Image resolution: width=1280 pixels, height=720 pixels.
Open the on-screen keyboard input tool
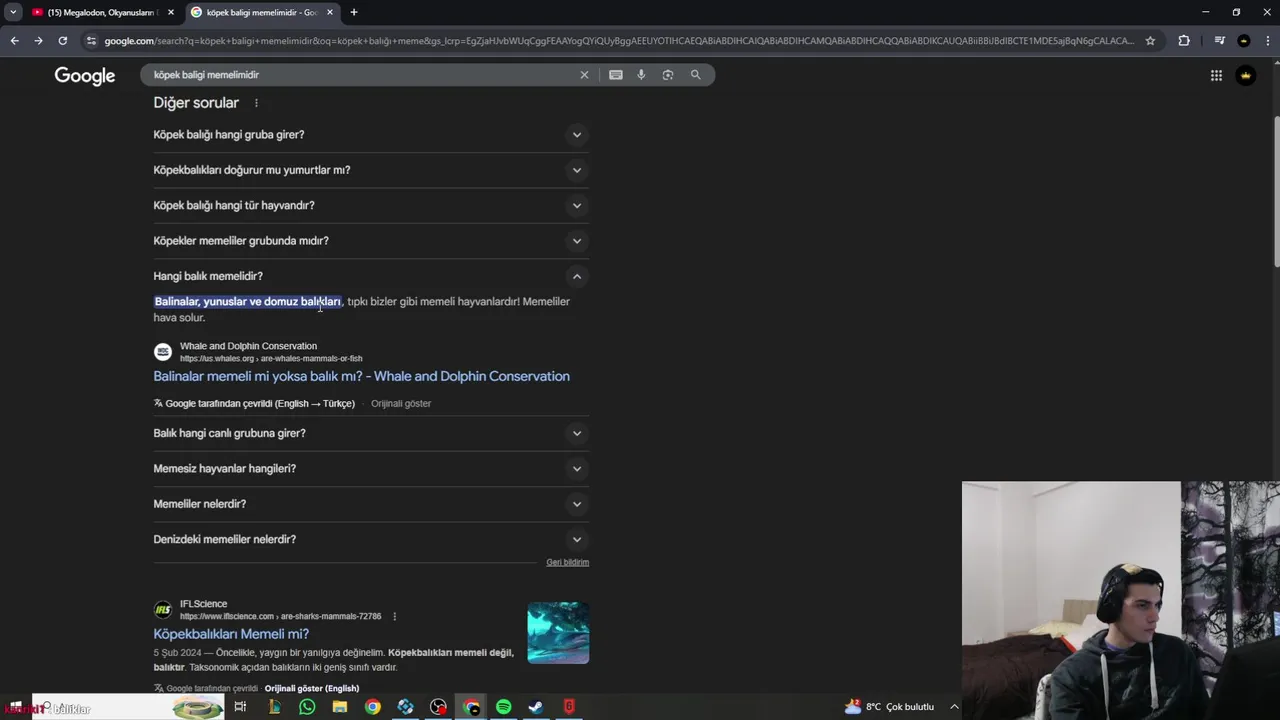point(616,75)
